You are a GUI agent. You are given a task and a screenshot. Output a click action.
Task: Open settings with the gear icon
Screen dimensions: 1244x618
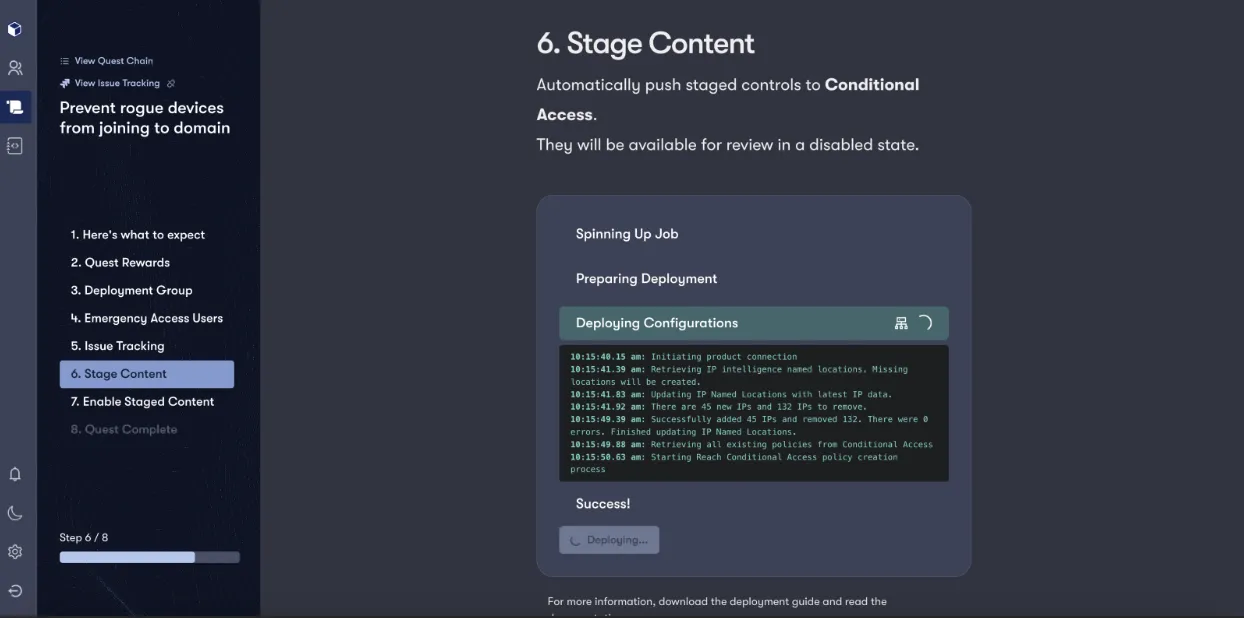pyautogui.click(x=14, y=551)
